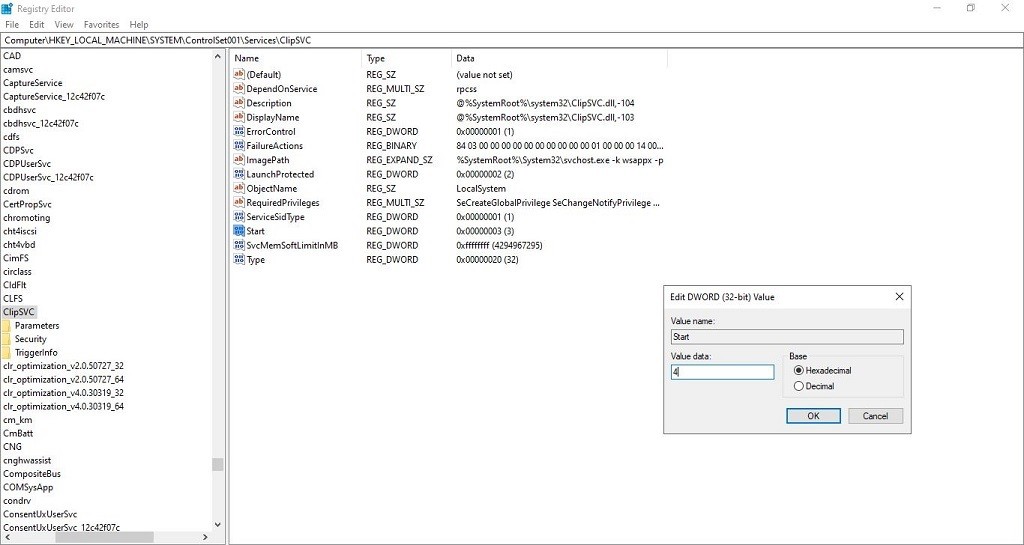Click the rpcss data value
Screen dimensions: 1024x545
click(x=466, y=89)
